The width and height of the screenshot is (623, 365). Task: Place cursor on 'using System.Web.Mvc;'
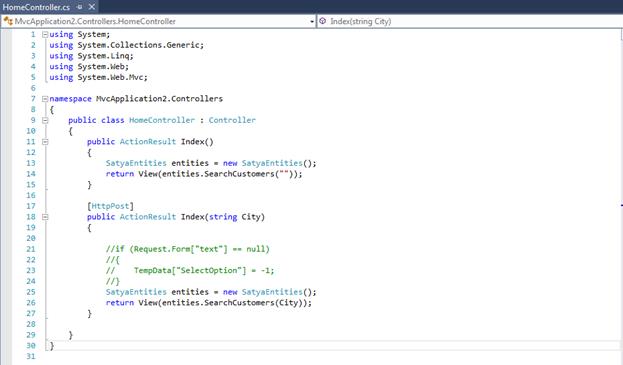[x=98, y=77]
